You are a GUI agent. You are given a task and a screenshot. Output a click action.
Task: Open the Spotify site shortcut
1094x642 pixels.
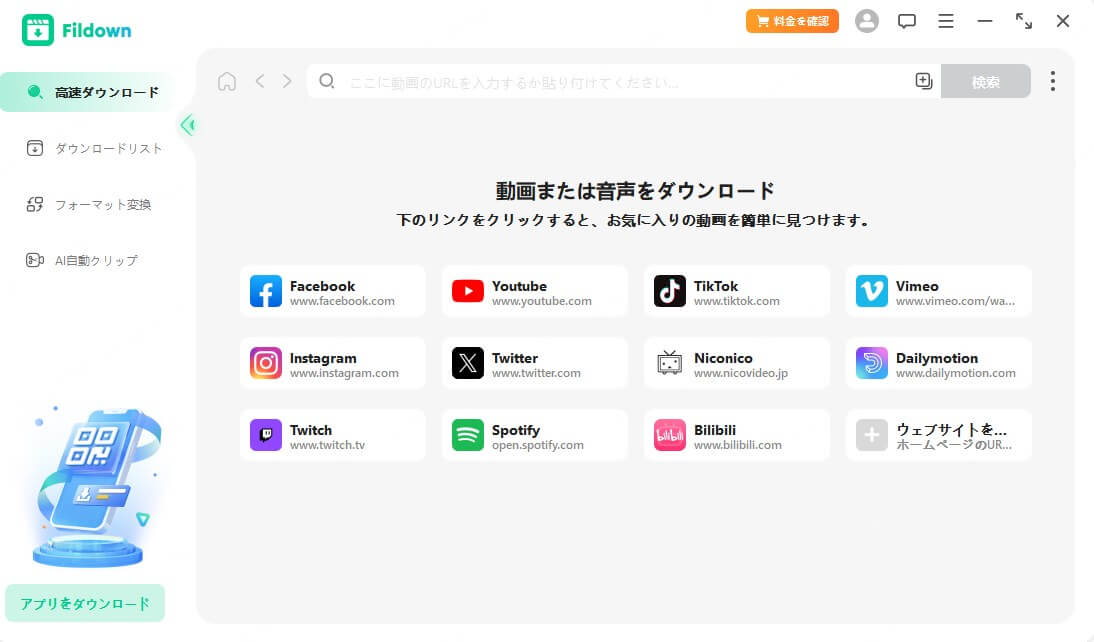coord(534,435)
